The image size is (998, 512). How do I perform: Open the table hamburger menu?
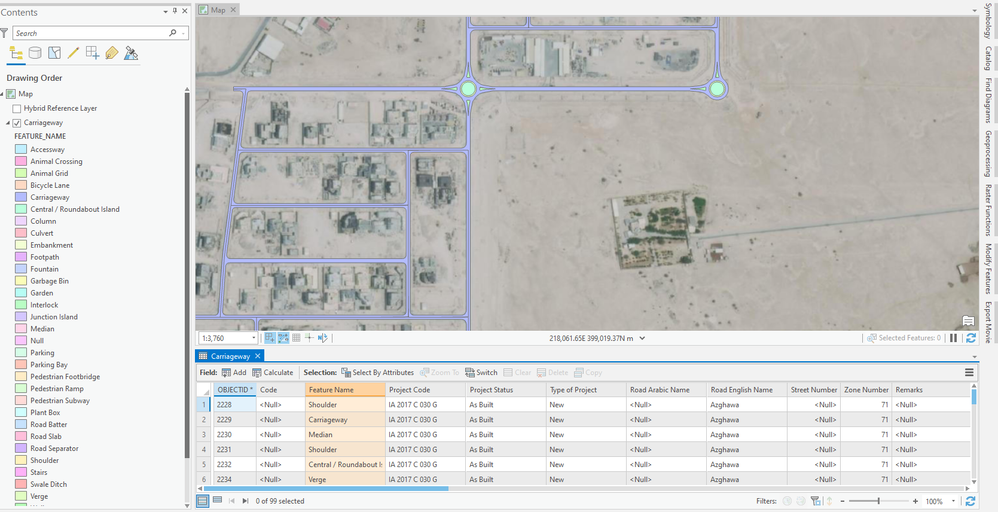969,373
